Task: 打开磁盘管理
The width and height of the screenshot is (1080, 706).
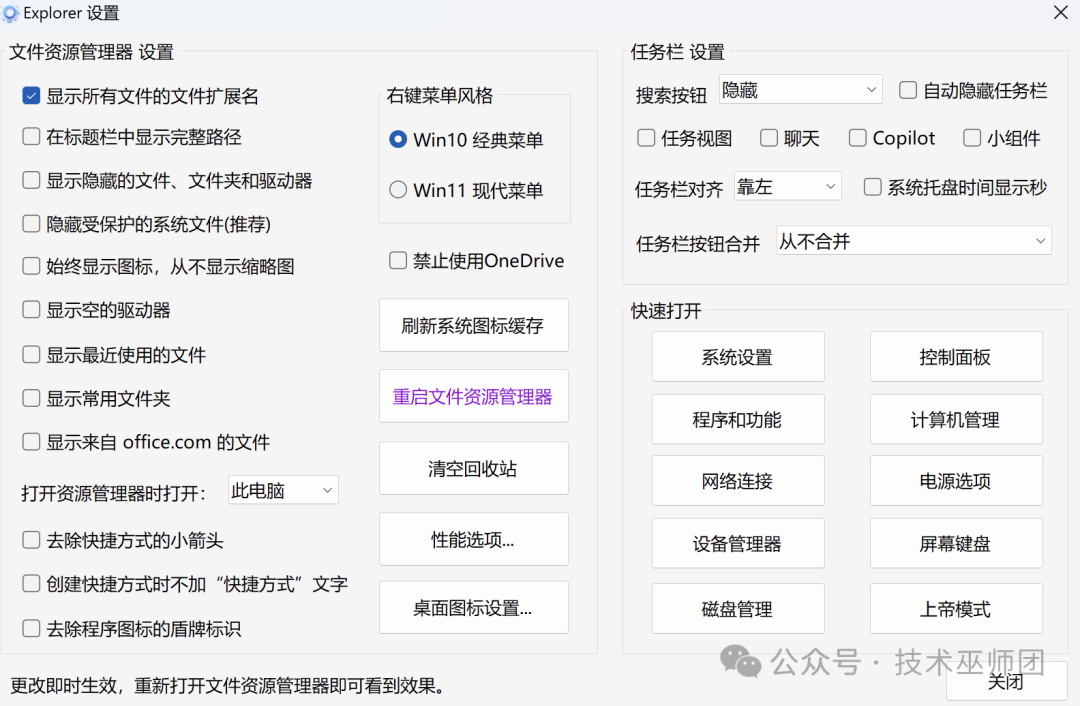Action: [737, 608]
